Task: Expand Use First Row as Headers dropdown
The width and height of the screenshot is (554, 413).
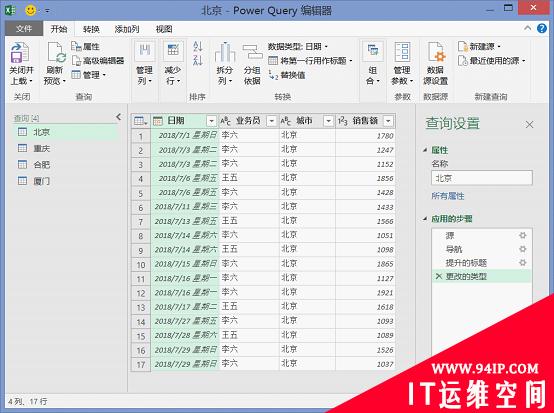Action: 351,61
